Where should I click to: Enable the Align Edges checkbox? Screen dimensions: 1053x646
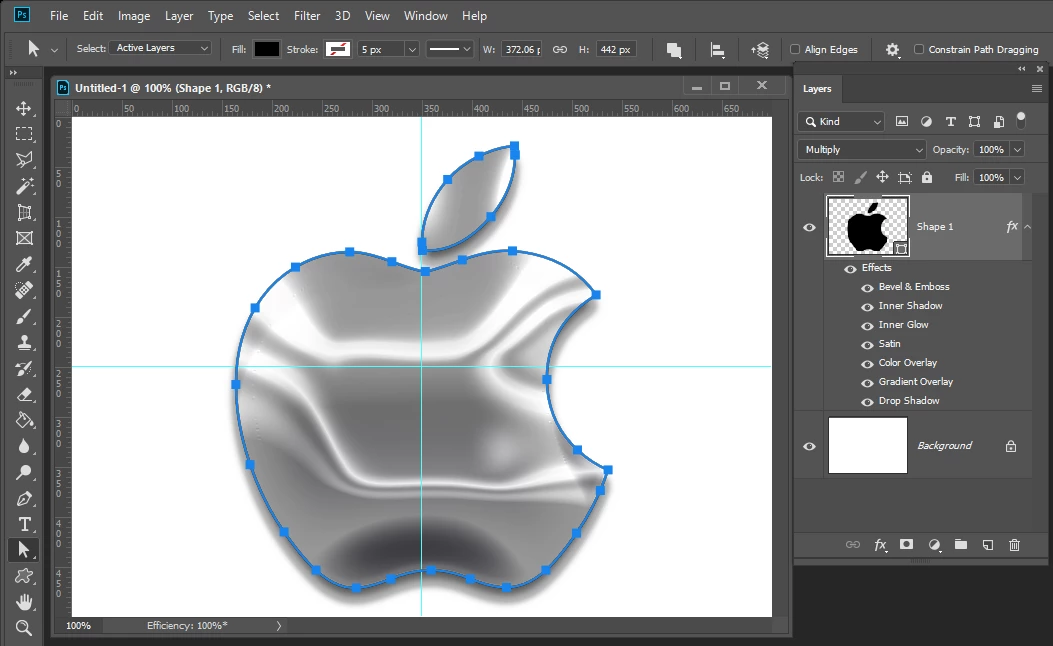[795, 49]
